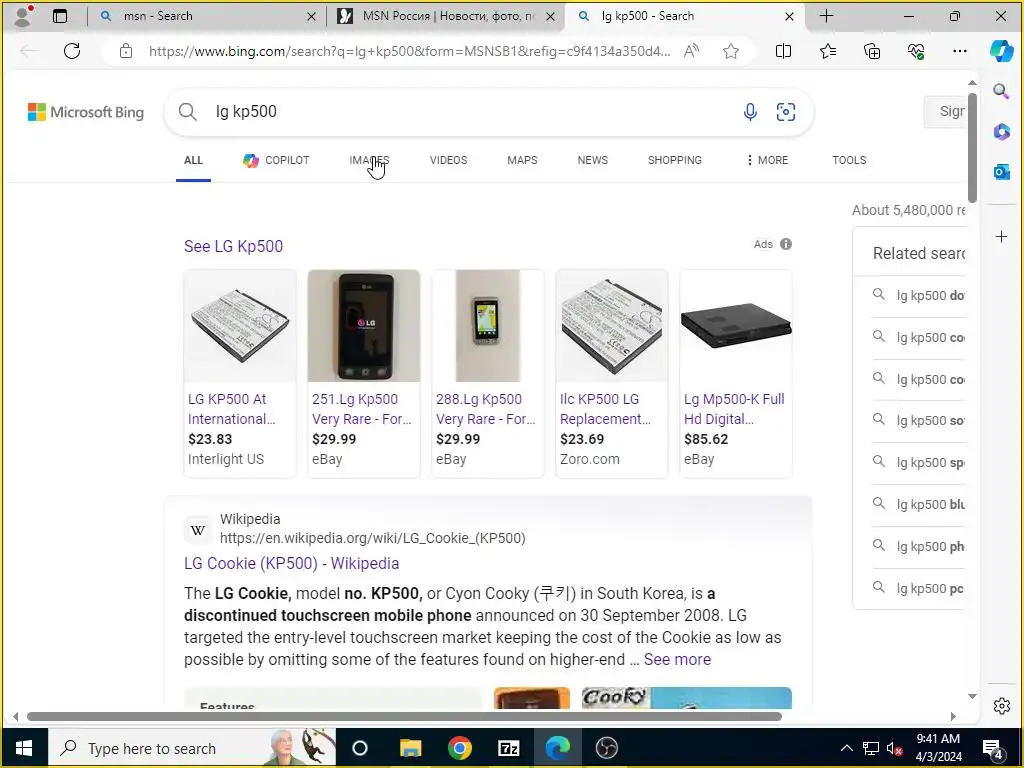This screenshot has height=768, width=1024.
Task: Open Cortana circle on taskbar
Action: pos(360,748)
